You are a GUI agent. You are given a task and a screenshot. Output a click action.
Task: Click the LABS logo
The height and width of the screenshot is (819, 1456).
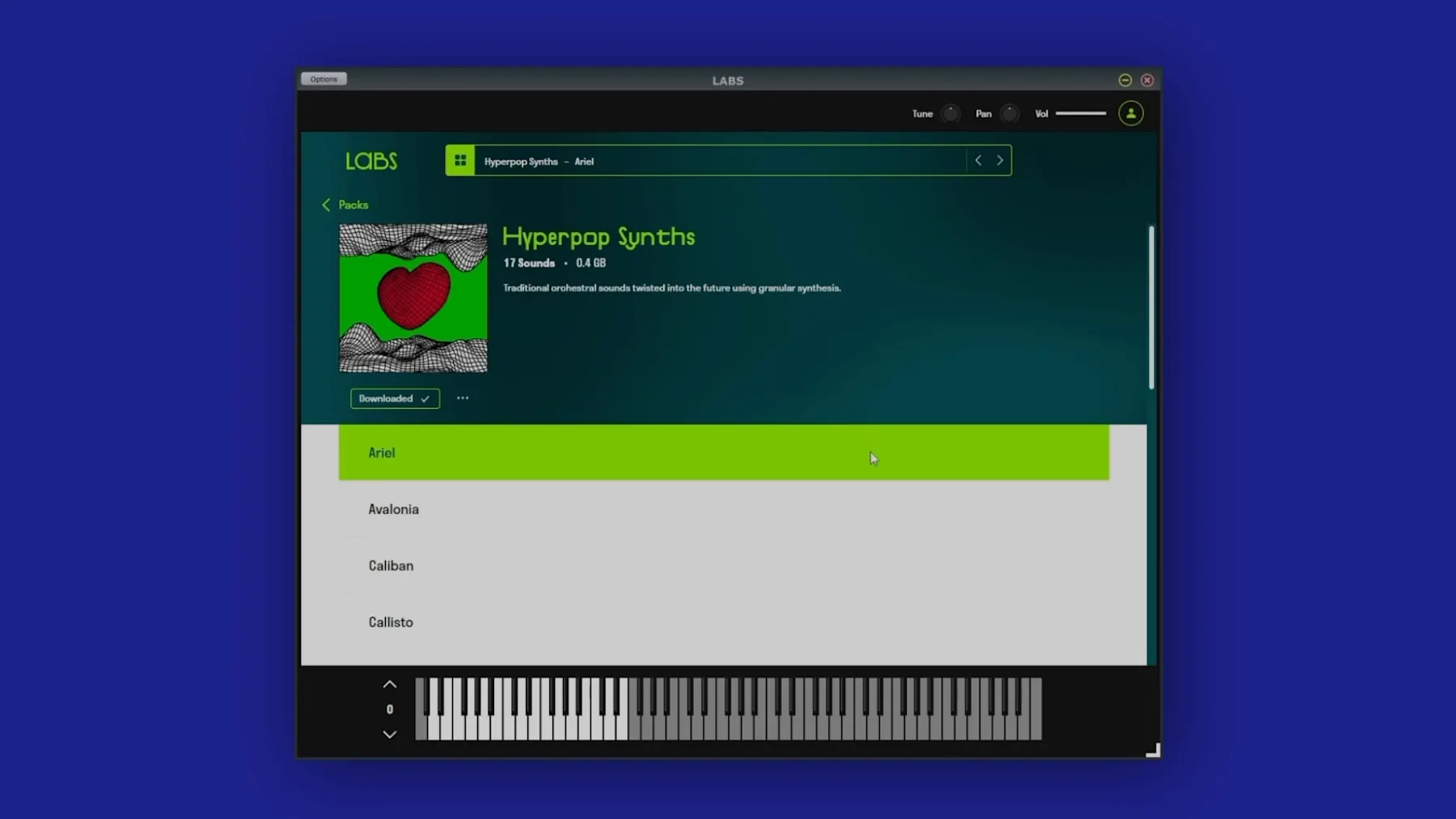[371, 161]
